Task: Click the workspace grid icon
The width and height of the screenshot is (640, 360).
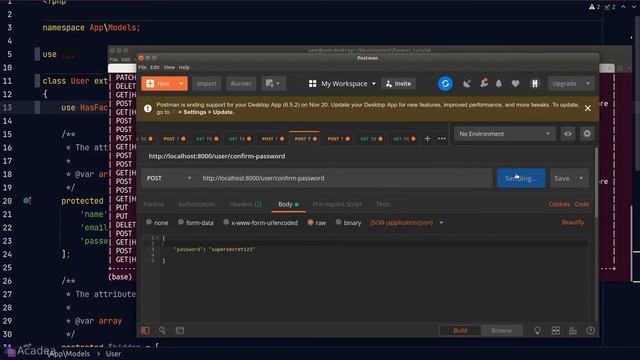Action: pos(313,84)
